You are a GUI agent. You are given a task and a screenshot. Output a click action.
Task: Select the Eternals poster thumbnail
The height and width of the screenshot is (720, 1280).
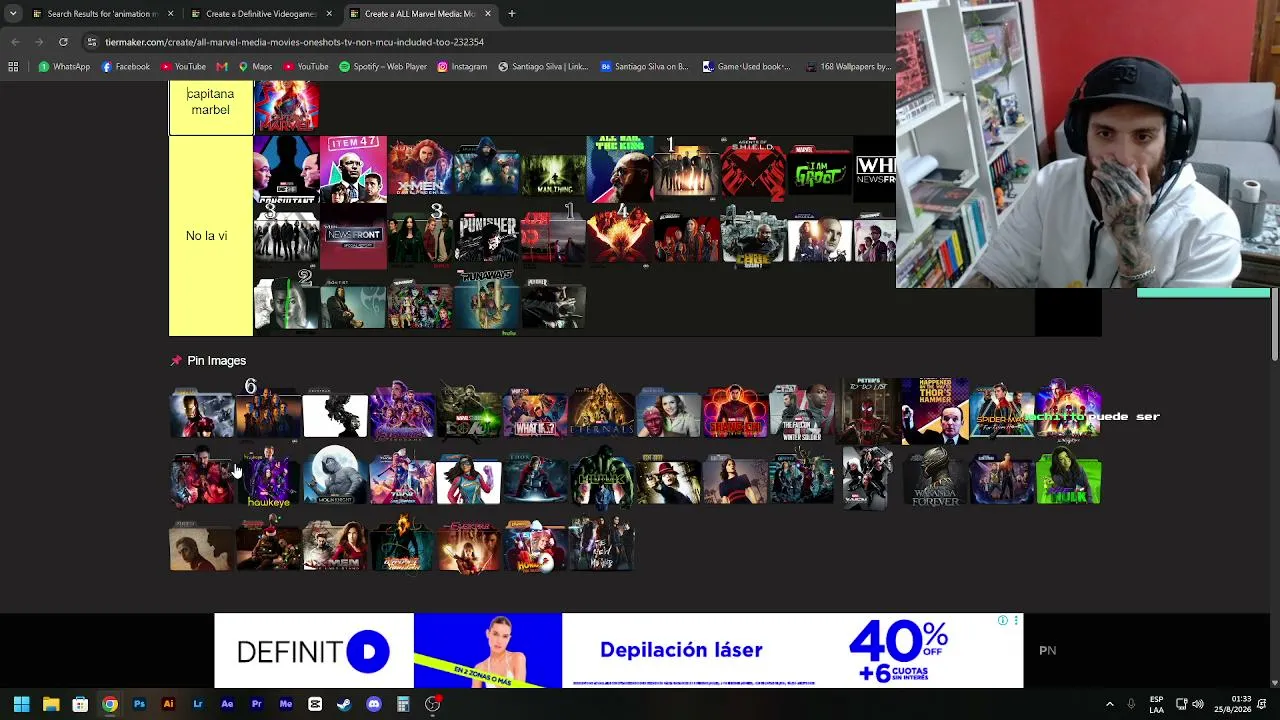[602, 411]
